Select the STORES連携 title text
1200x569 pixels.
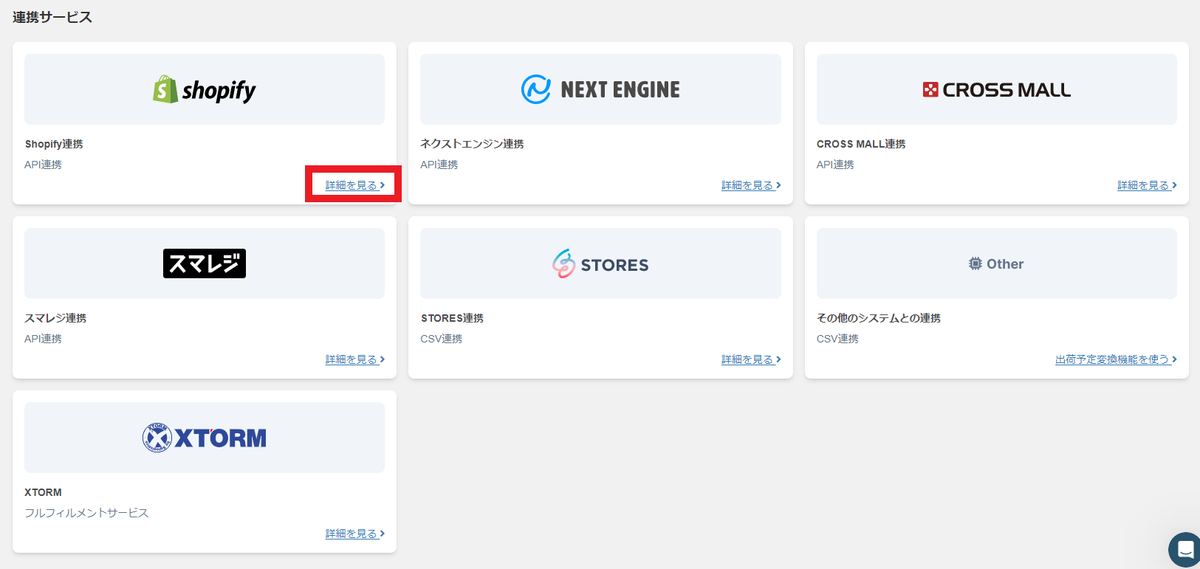[452, 318]
